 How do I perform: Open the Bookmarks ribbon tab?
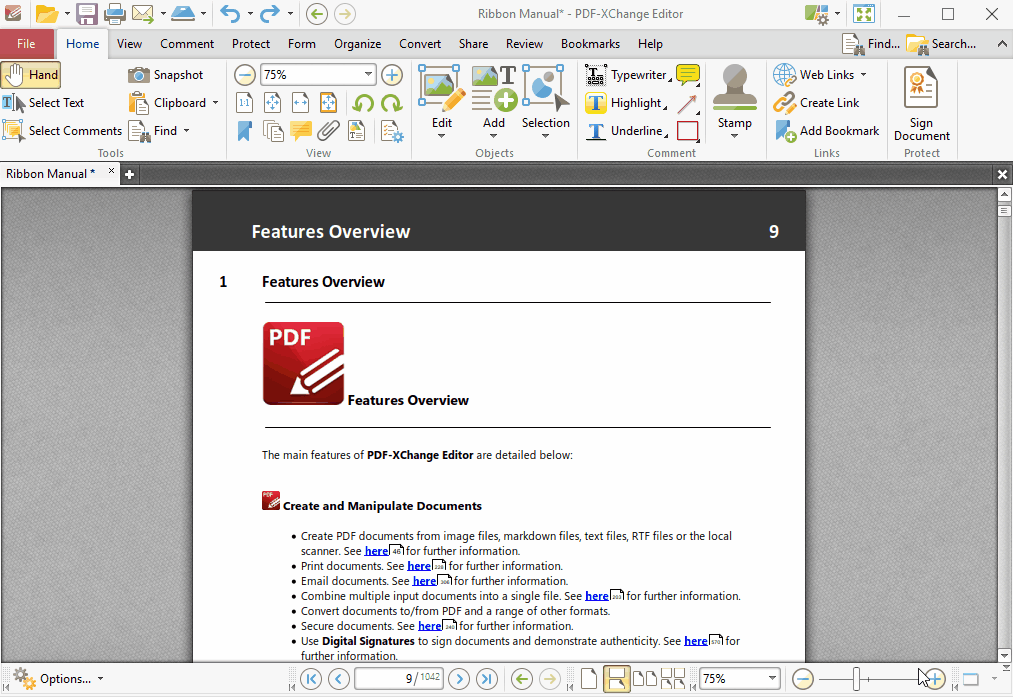click(590, 44)
